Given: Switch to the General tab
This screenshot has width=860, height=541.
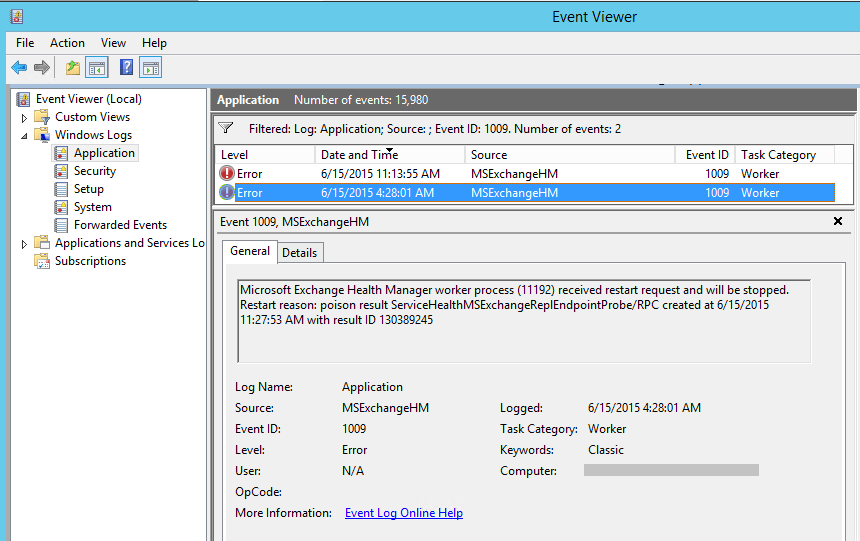Looking at the screenshot, I should (x=250, y=251).
